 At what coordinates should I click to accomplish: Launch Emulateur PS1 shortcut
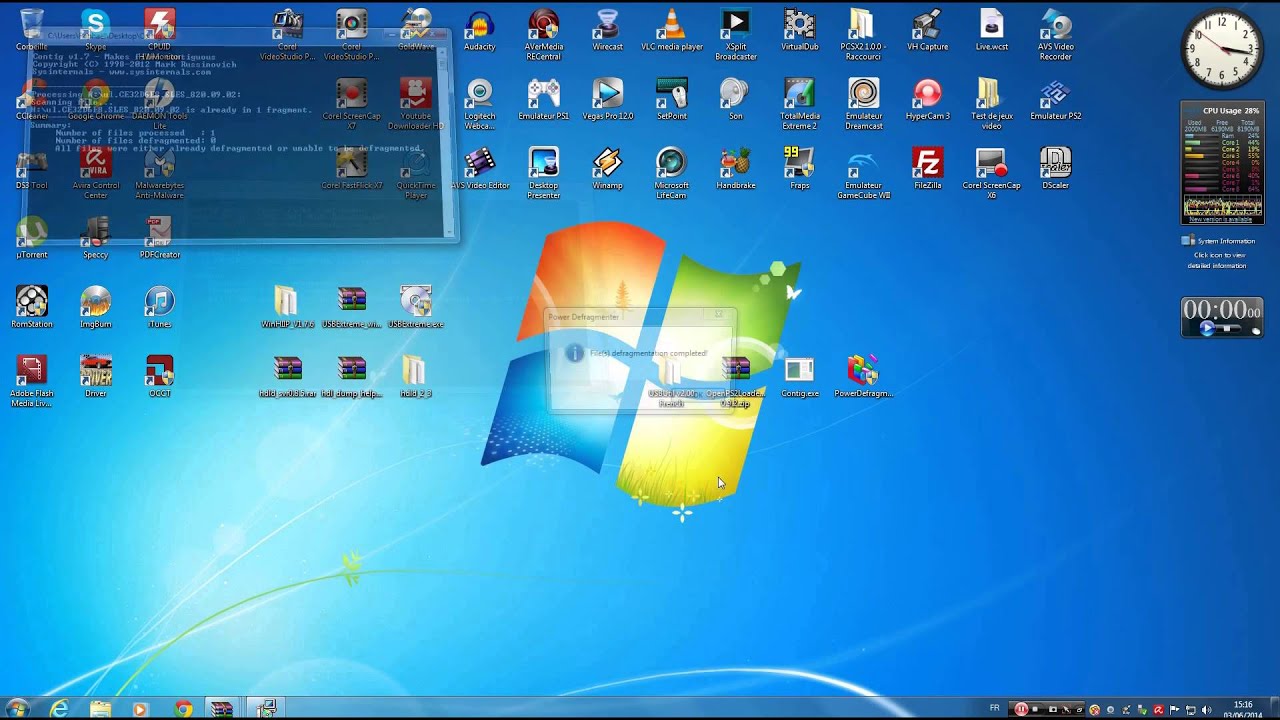coord(544,99)
